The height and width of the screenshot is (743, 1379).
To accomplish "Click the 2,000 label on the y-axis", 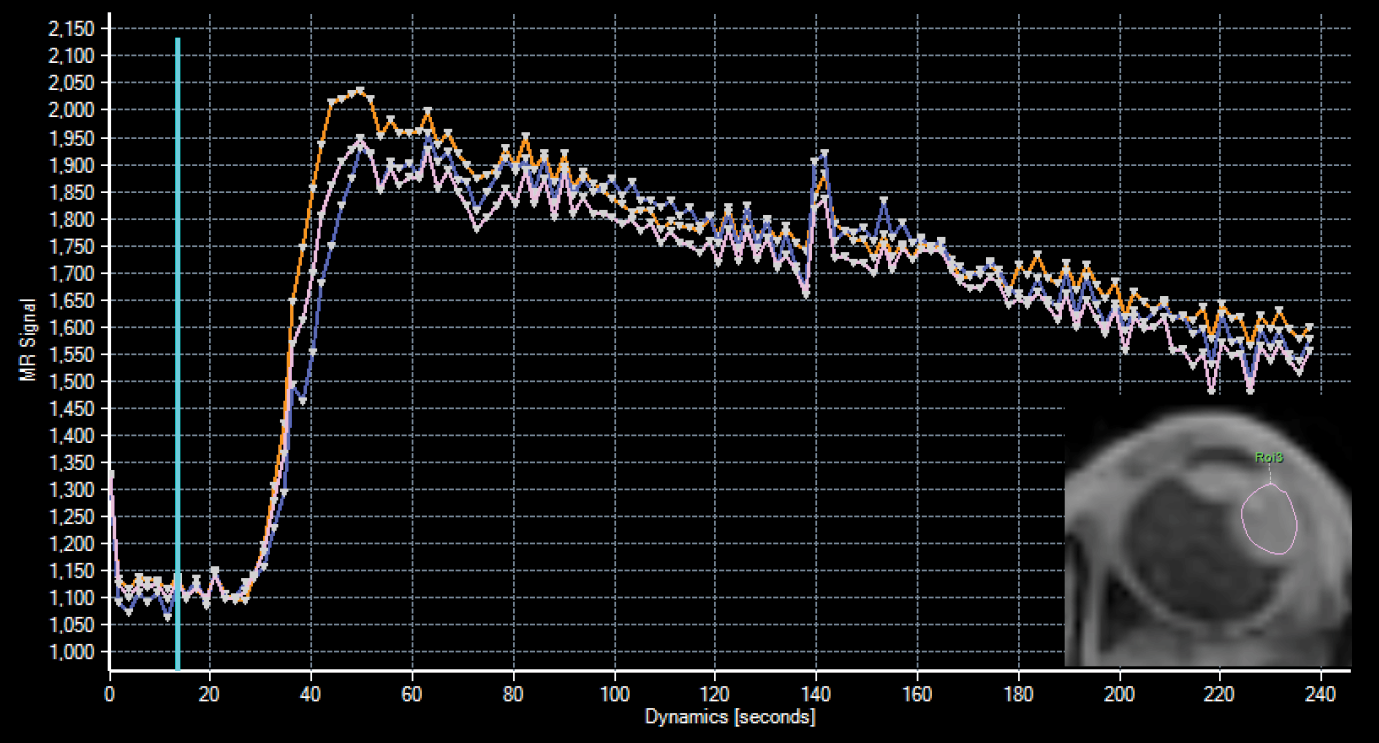I will click(x=69, y=110).
